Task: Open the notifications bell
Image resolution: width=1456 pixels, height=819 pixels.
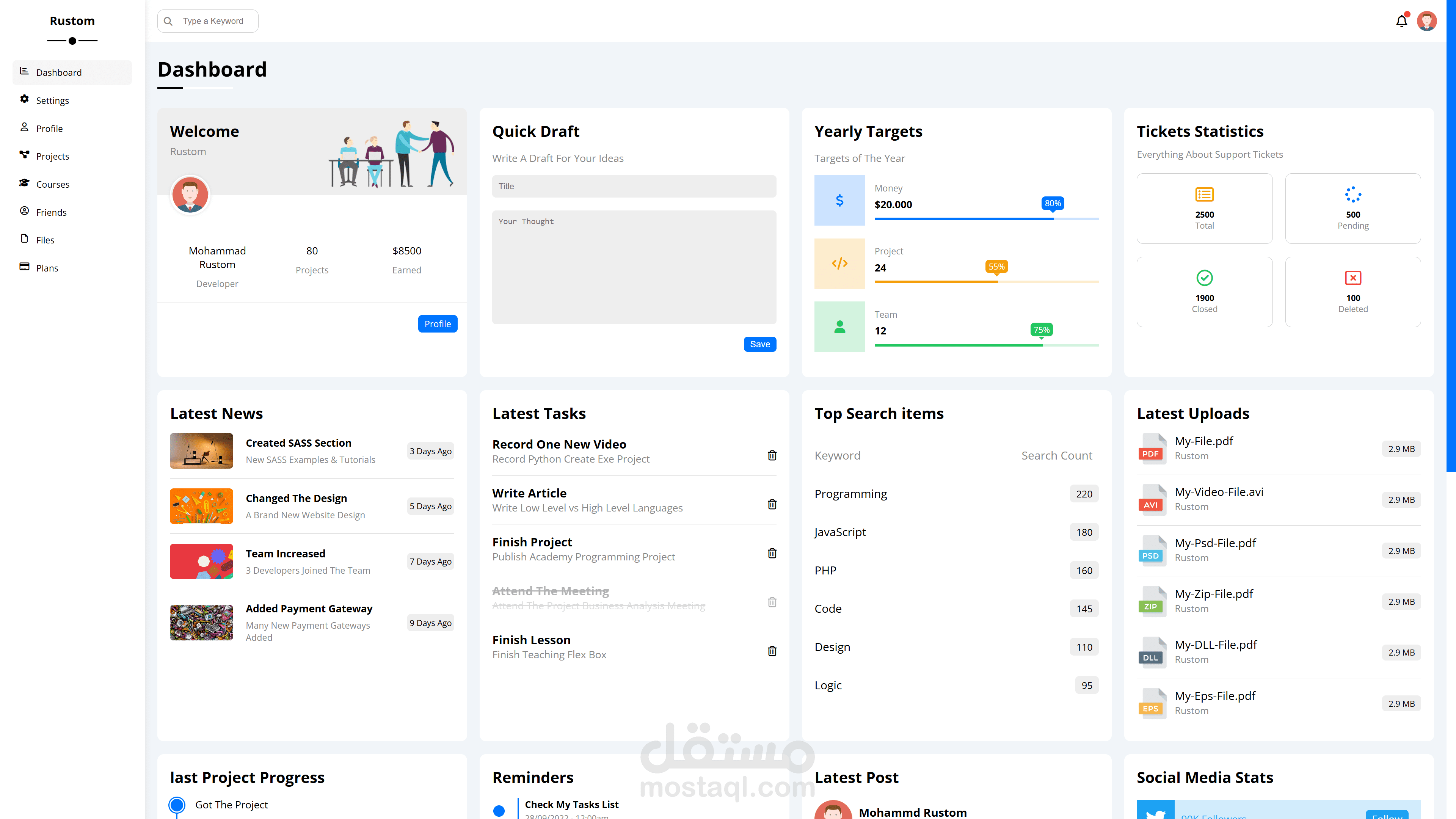Action: 1401,21
